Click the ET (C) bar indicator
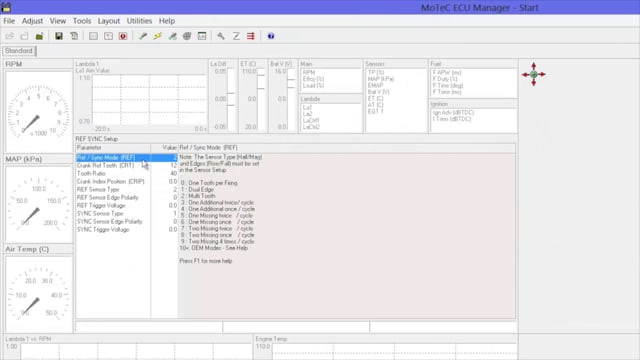This screenshot has height=360, width=640. (261, 100)
